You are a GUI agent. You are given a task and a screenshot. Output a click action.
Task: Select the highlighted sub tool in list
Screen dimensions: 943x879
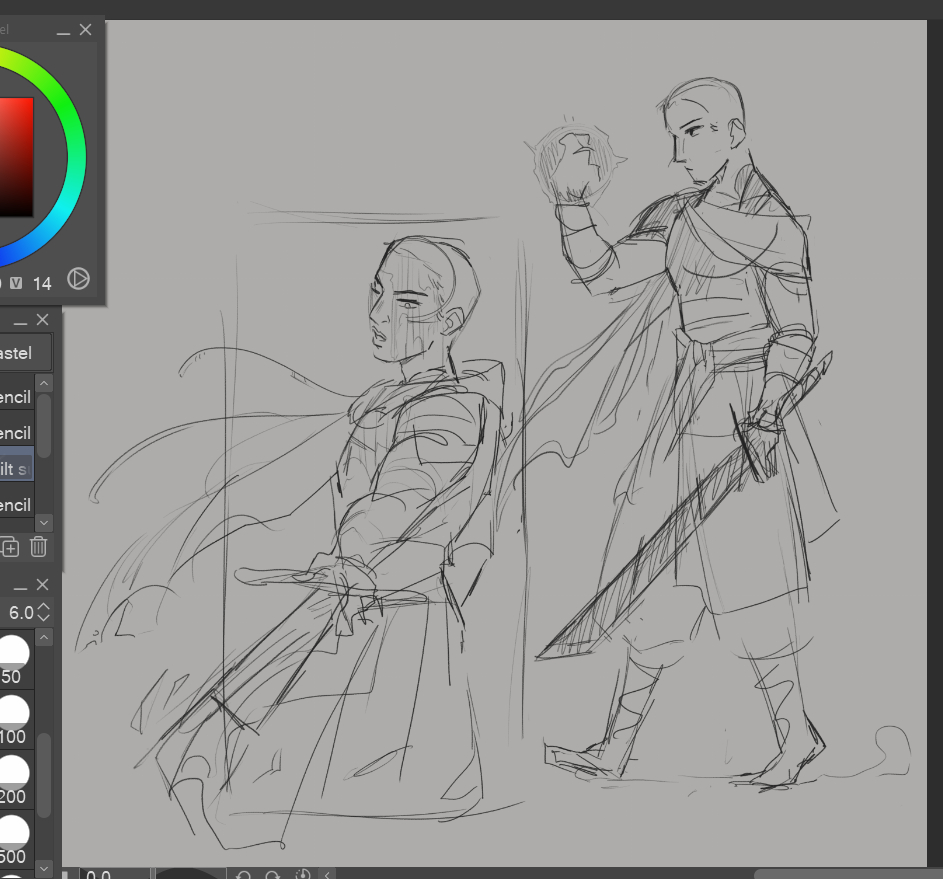pos(17,469)
